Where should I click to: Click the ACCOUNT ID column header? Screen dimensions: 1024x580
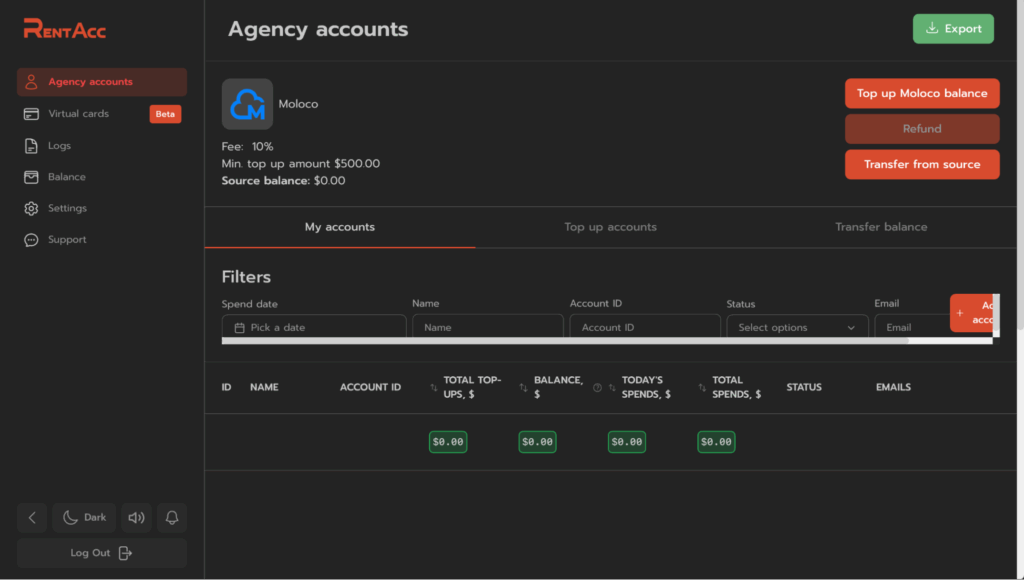tap(370, 387)
